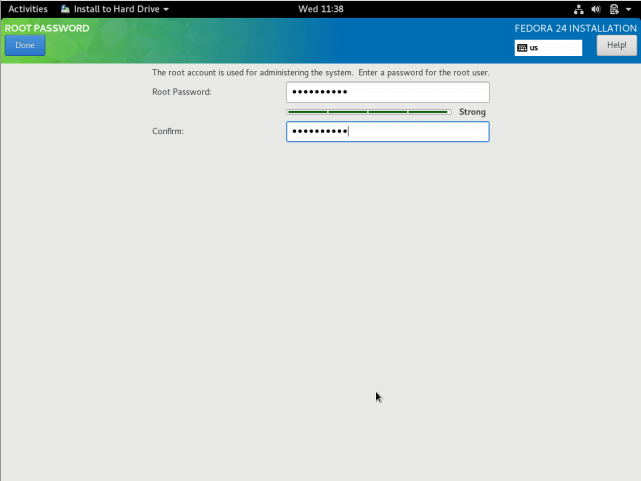Expand the Install to Hard Drive dropdown arrow

point(166,9)
